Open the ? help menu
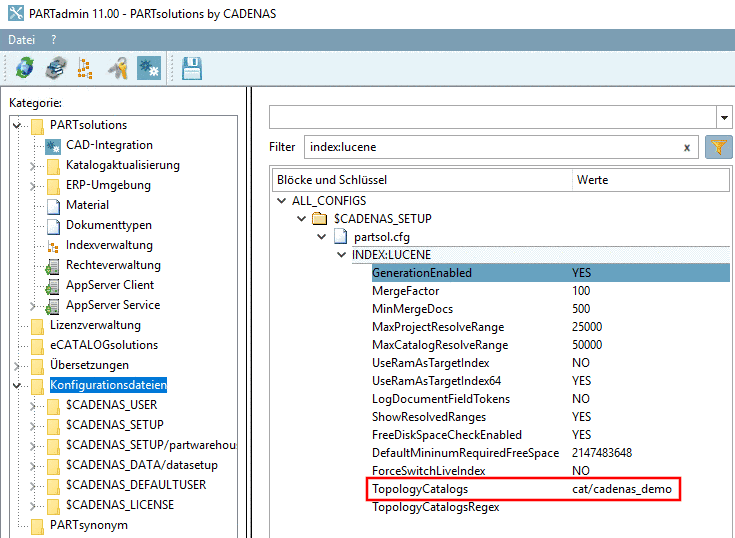This screenshot has height=538, width=735. [x=54, y=39]
